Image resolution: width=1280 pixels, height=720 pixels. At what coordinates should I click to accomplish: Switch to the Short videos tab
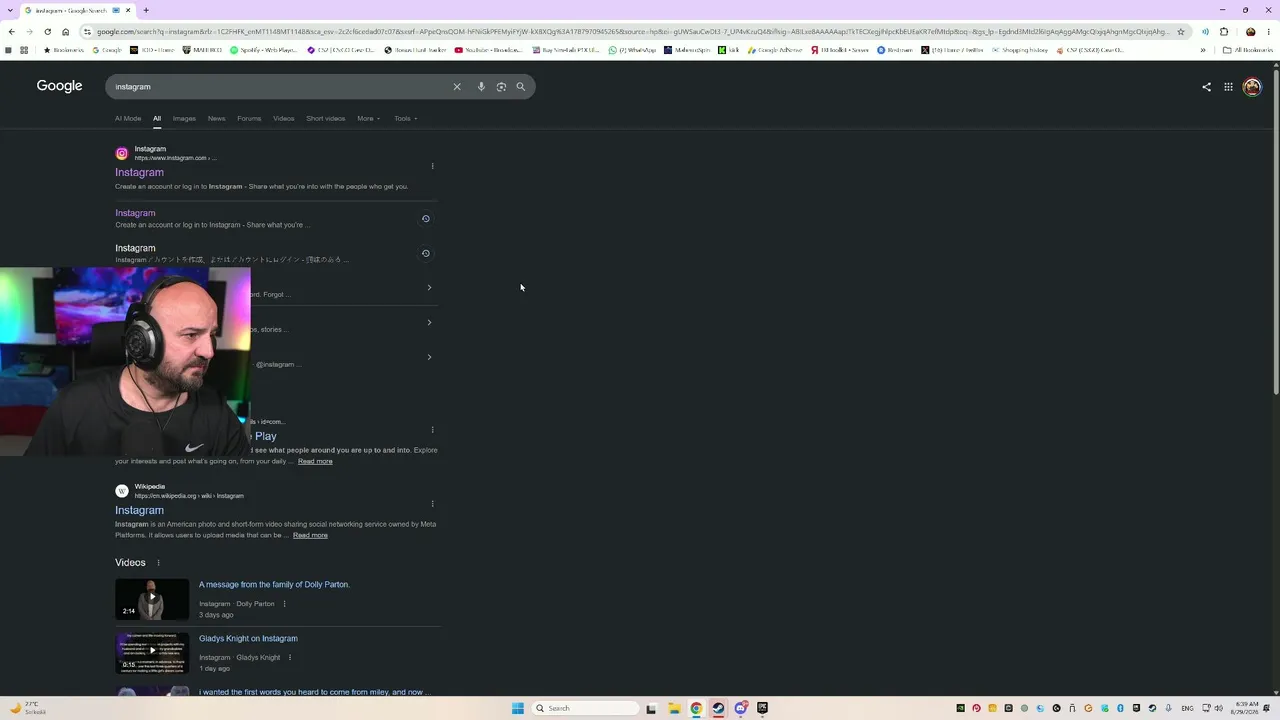325,118
